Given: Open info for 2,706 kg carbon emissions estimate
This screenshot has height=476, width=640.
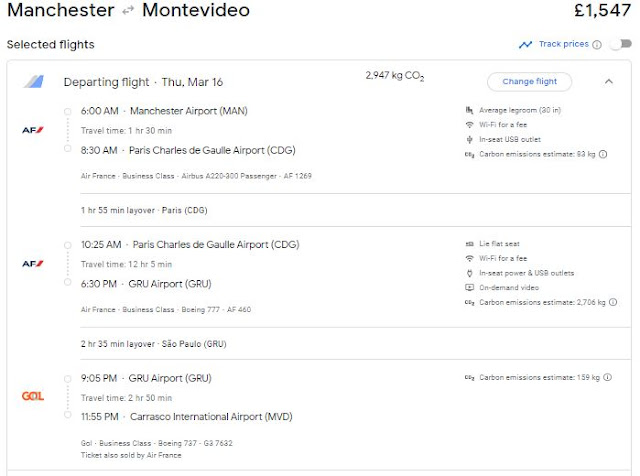Looking at the screenshot, I should (x=613, y=302).
